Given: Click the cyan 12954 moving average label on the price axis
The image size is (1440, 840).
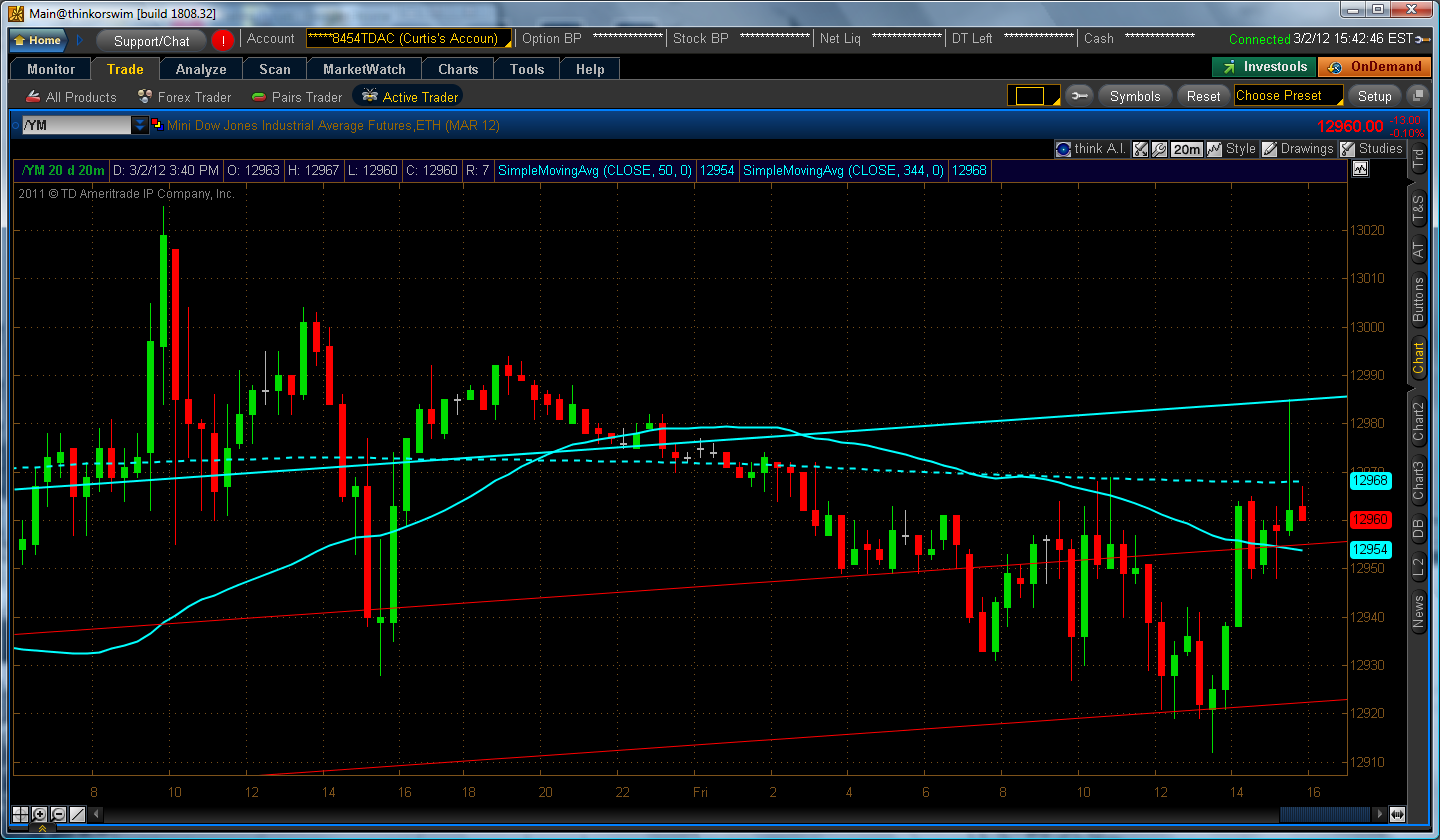Looking at the screenshot, I should click(x=1370, y=549).
